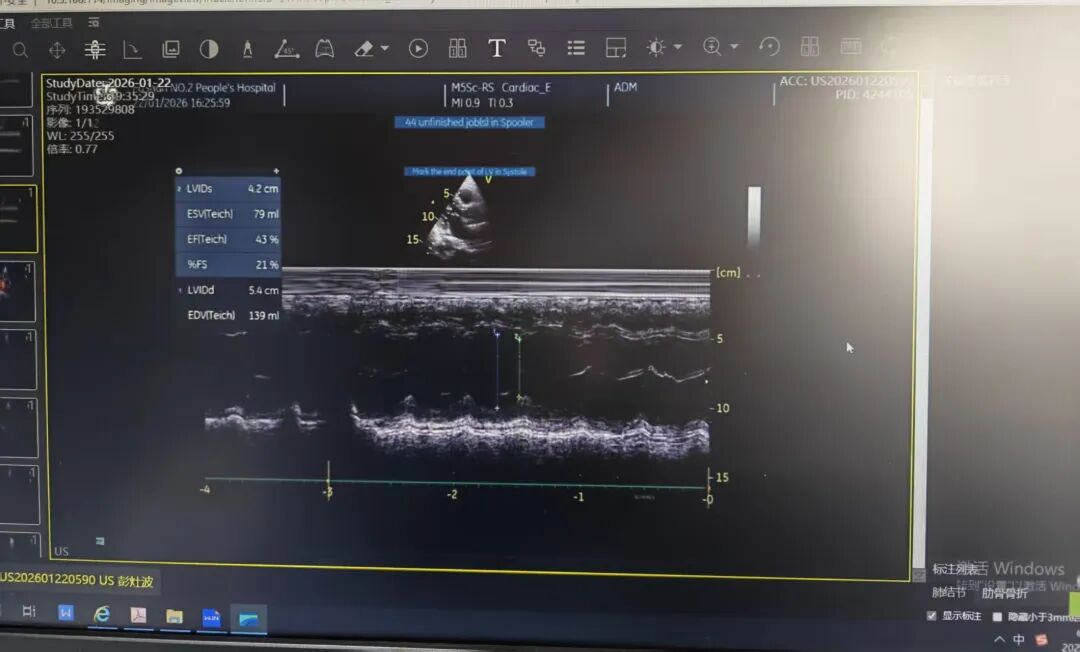Select the highlighted yellow-bordered series thumbnail
The height and width of the screenshot is (652, 1080).
point(18,219)
